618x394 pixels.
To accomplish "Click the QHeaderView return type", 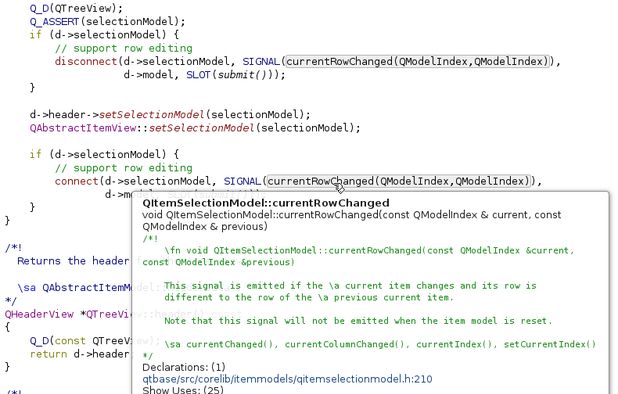I will click(x=39, y=314).
